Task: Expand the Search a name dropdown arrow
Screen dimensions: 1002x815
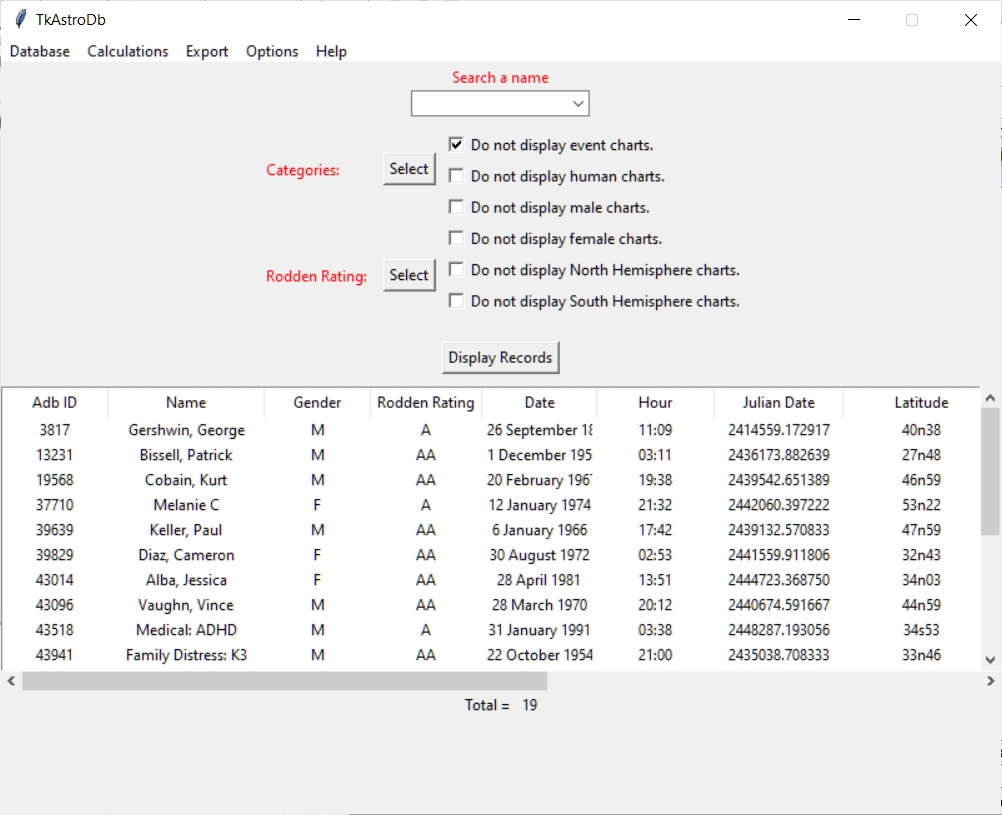Action: 578,104
